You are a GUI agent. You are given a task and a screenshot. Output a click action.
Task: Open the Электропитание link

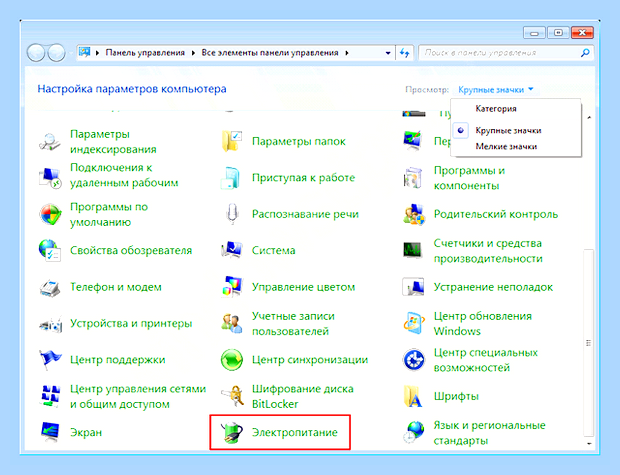pyautogui.click(x=295, y=432)
